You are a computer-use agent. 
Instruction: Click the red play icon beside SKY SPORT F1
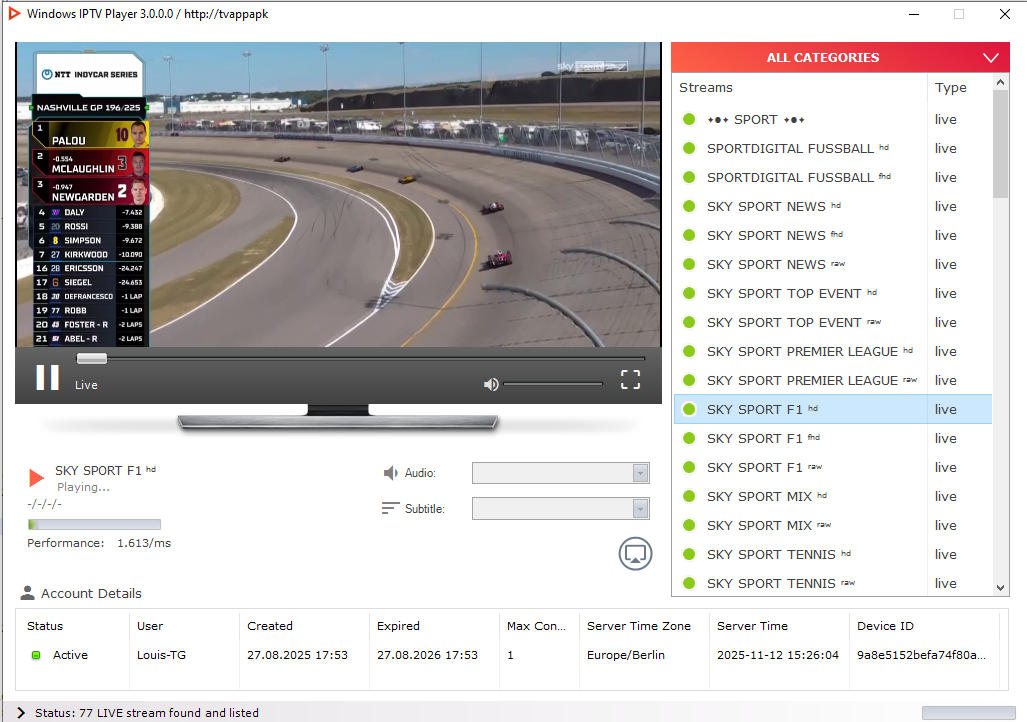click(37, 478)
